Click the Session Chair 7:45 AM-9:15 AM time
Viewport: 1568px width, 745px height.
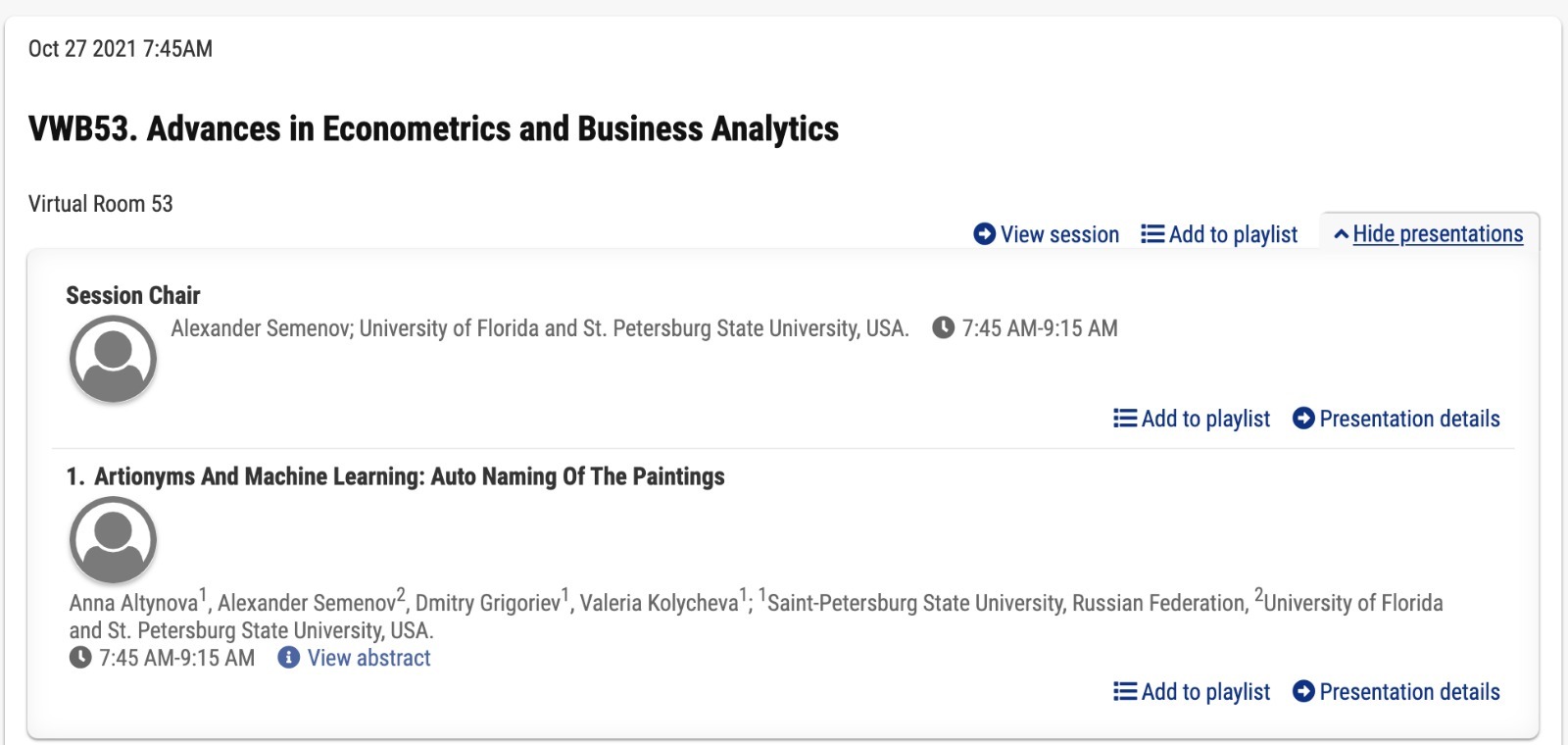tap(1040, 328)
